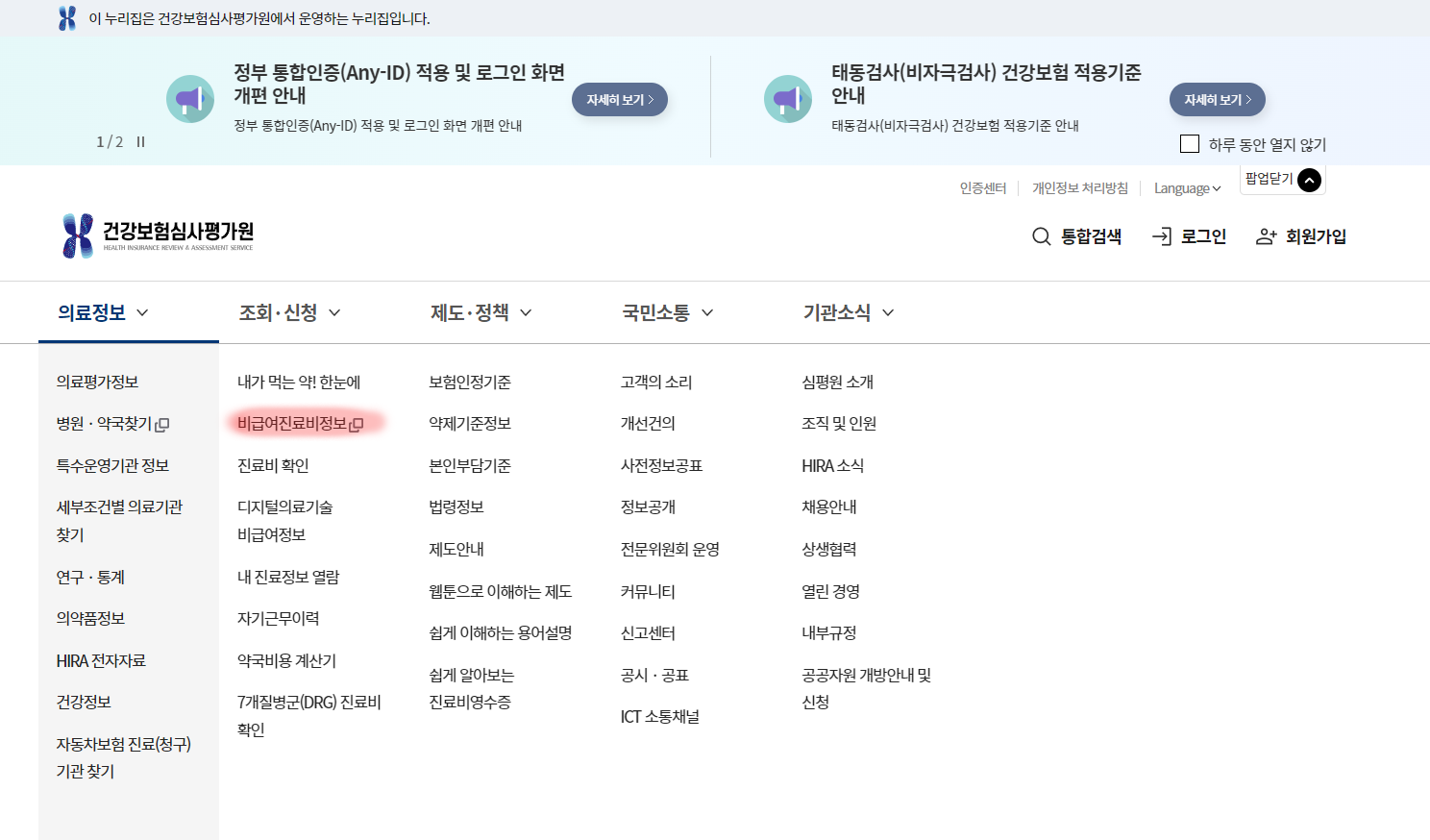1430x840 pixels.
Task: Collapse popup with 팝업닫기 arrow icon
Action: pos(1309,180)
